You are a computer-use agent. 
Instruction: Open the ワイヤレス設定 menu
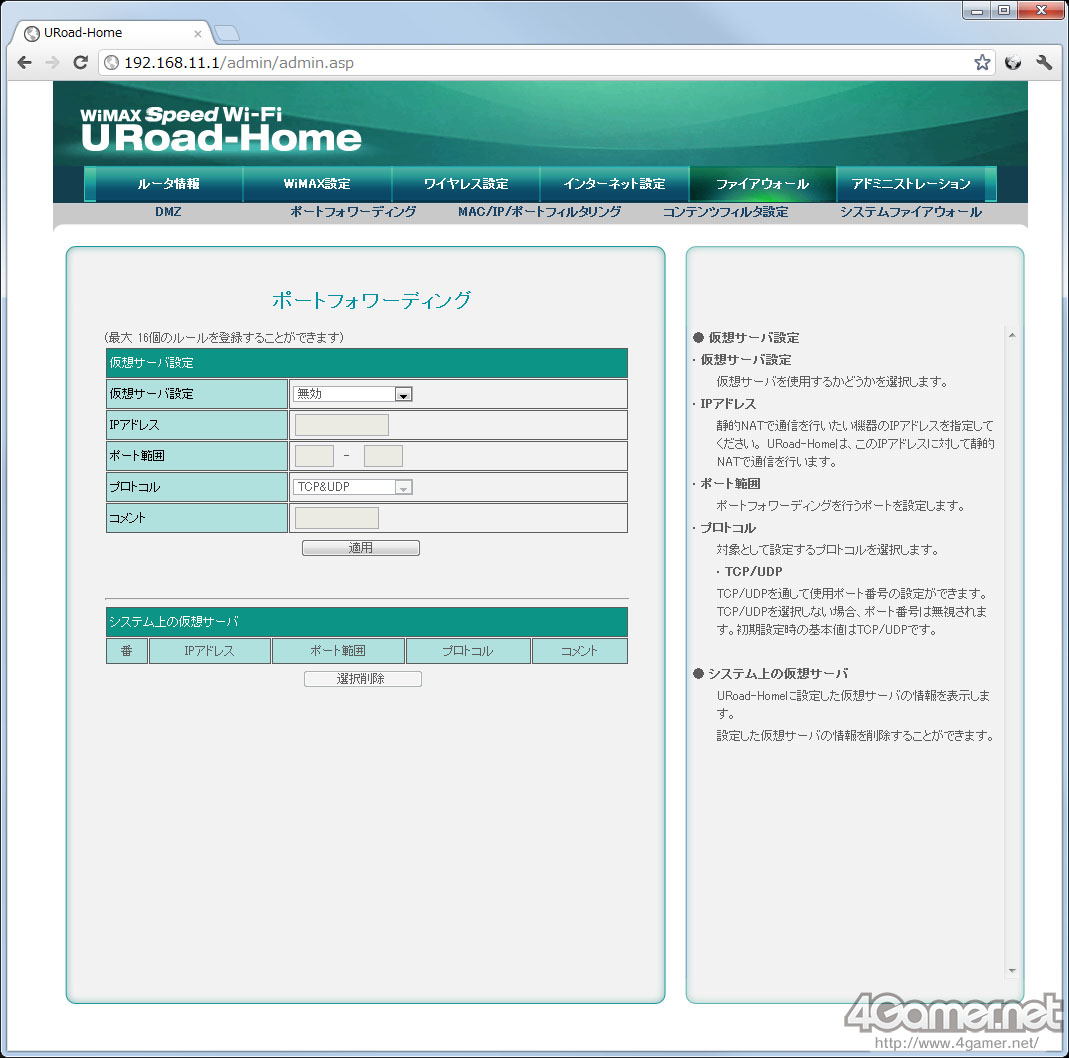pyautogui.click(x=466, y=183)
